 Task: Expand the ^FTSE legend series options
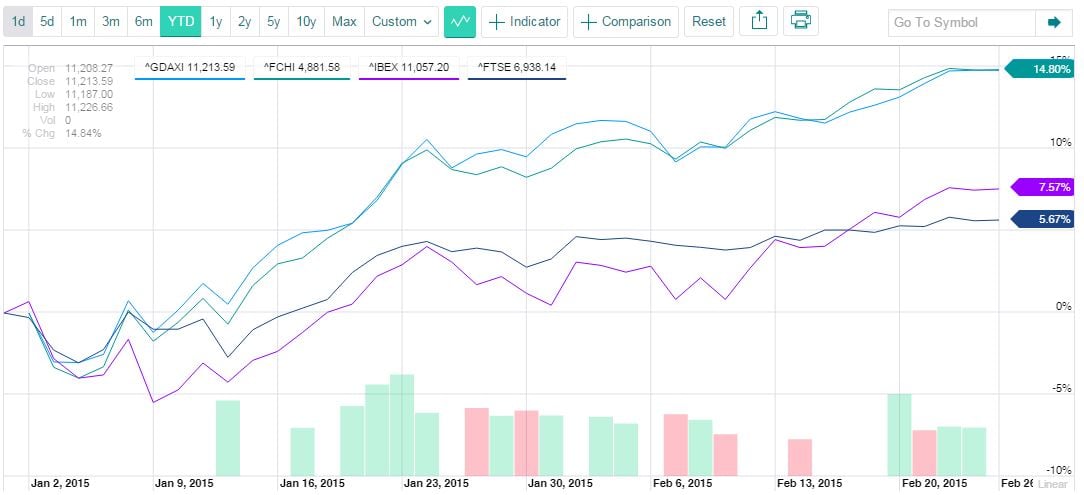(x=517, y=67)
